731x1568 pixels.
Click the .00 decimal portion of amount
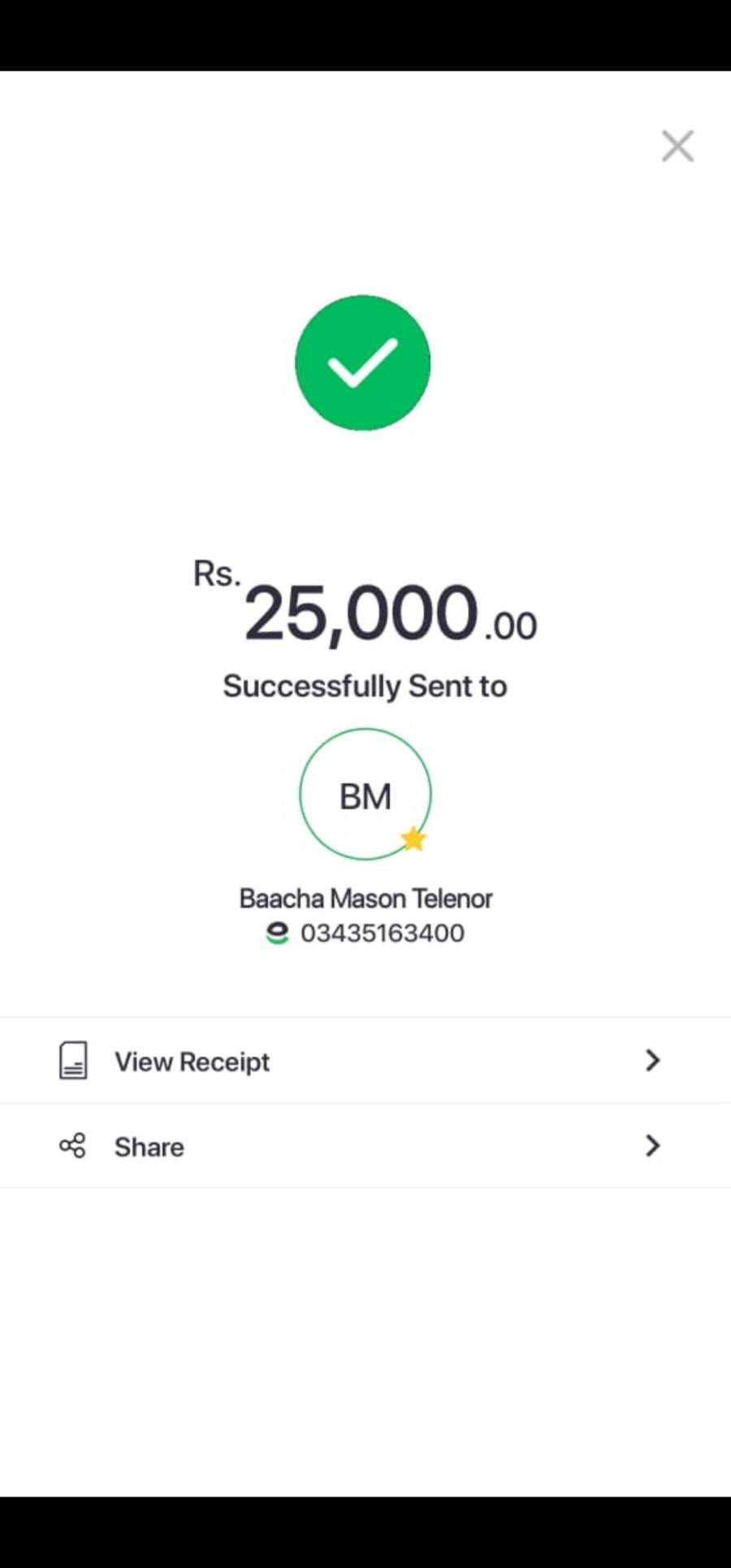tap(511, 626)
